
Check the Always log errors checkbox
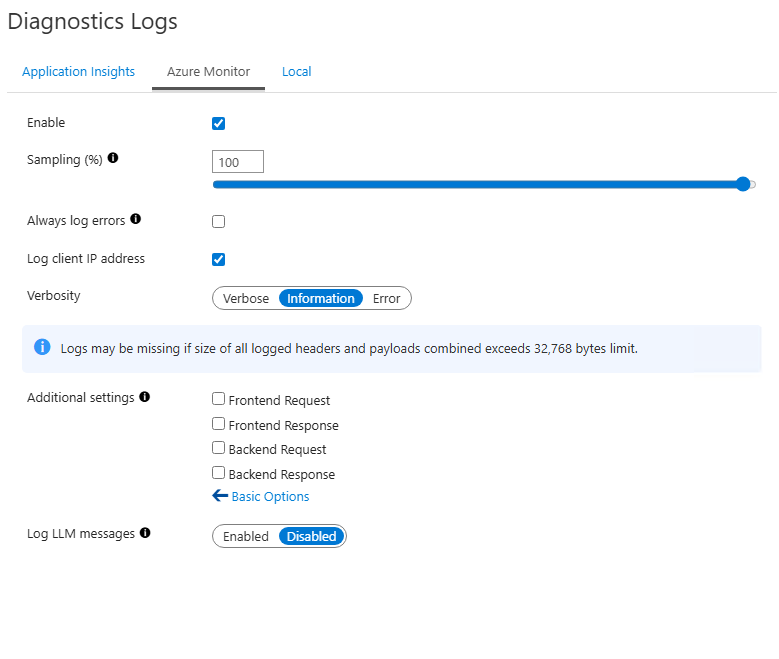click(219, 221)
